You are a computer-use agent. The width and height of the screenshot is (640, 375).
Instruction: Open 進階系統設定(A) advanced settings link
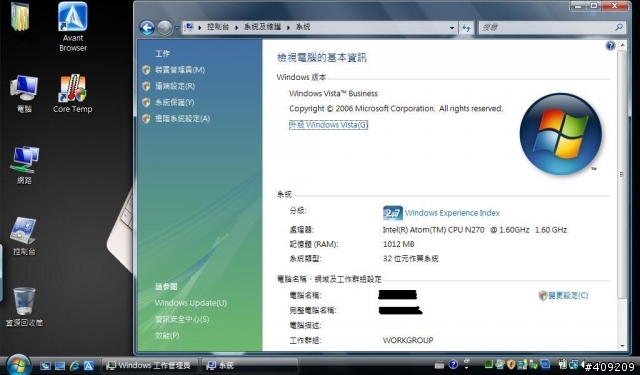tap(182, 119)
